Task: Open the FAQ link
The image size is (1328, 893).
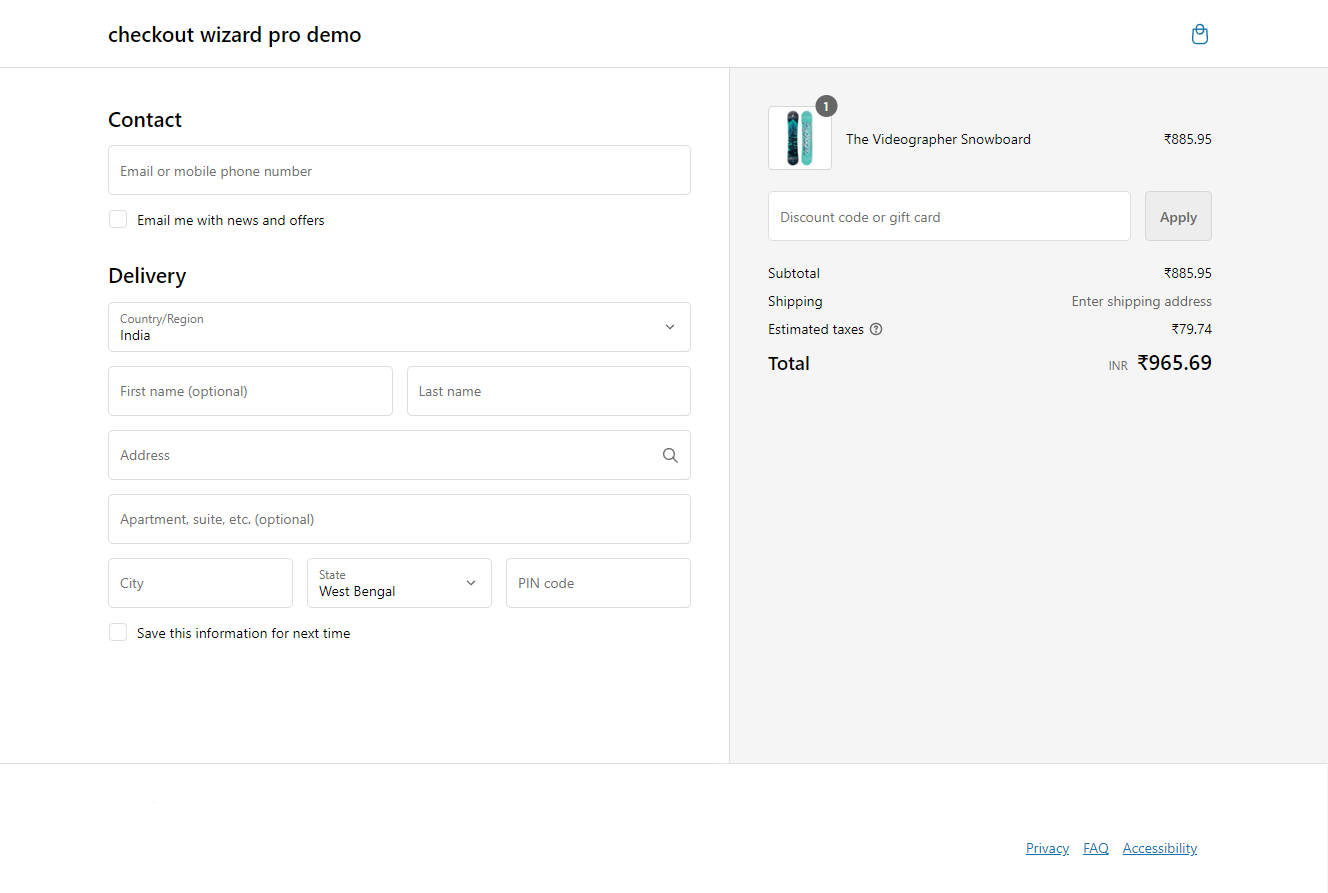Action: (1096, 848)
